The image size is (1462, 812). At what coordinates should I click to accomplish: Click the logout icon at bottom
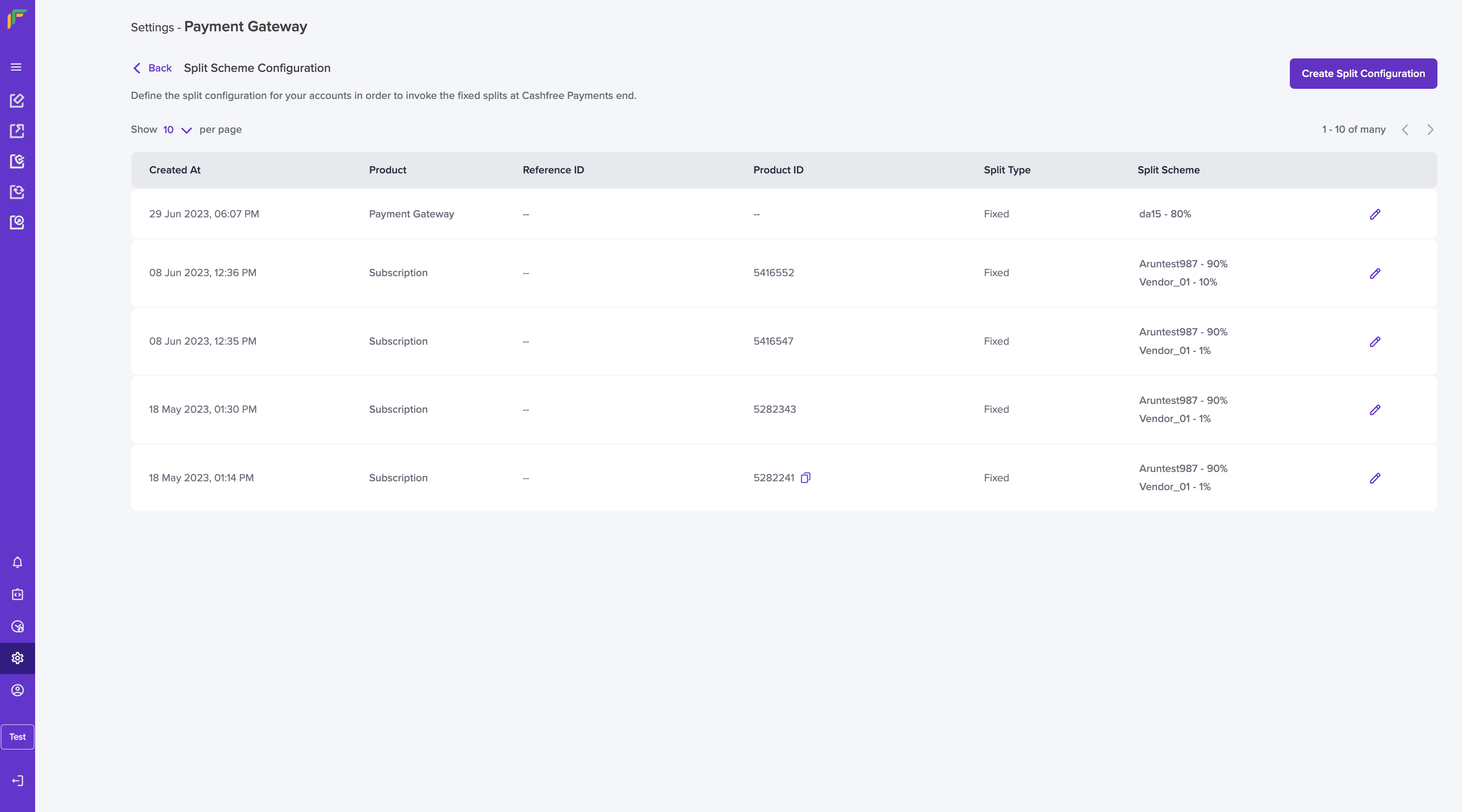(18, 781)
